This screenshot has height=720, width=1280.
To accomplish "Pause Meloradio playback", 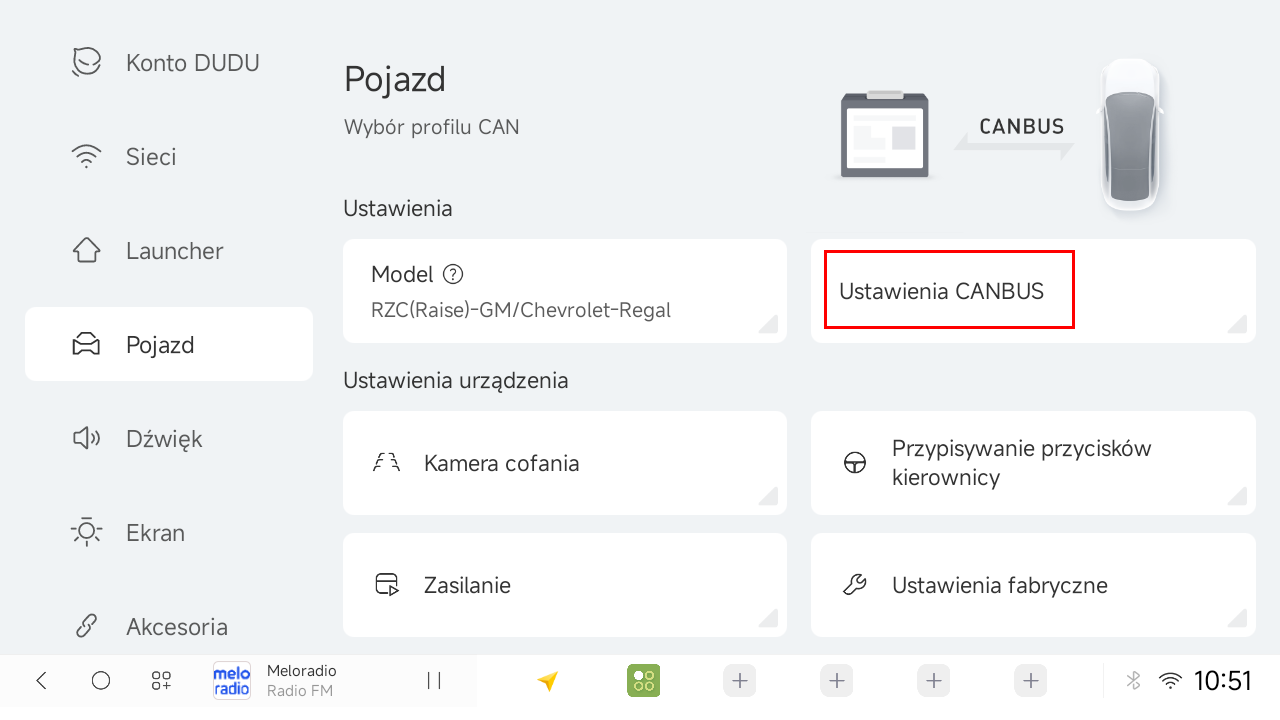I will point(434,681).
